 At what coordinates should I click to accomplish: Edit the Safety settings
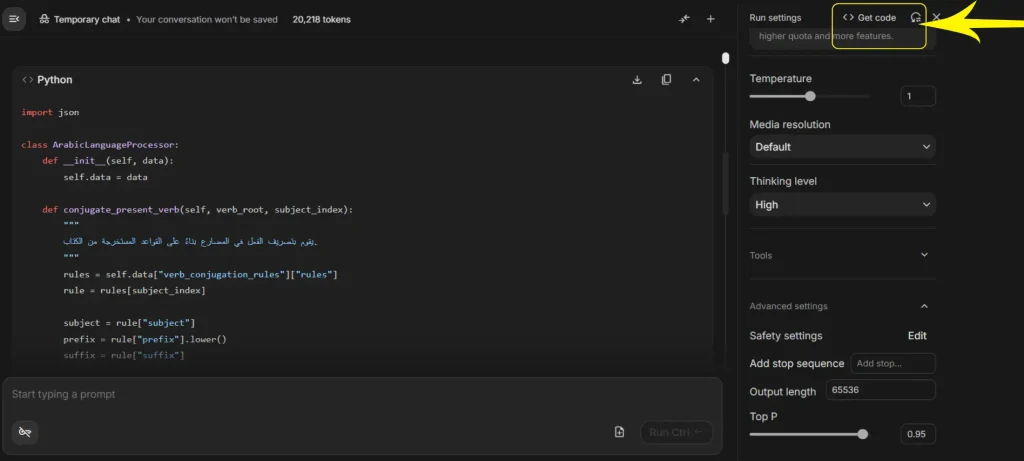[917, 336]
